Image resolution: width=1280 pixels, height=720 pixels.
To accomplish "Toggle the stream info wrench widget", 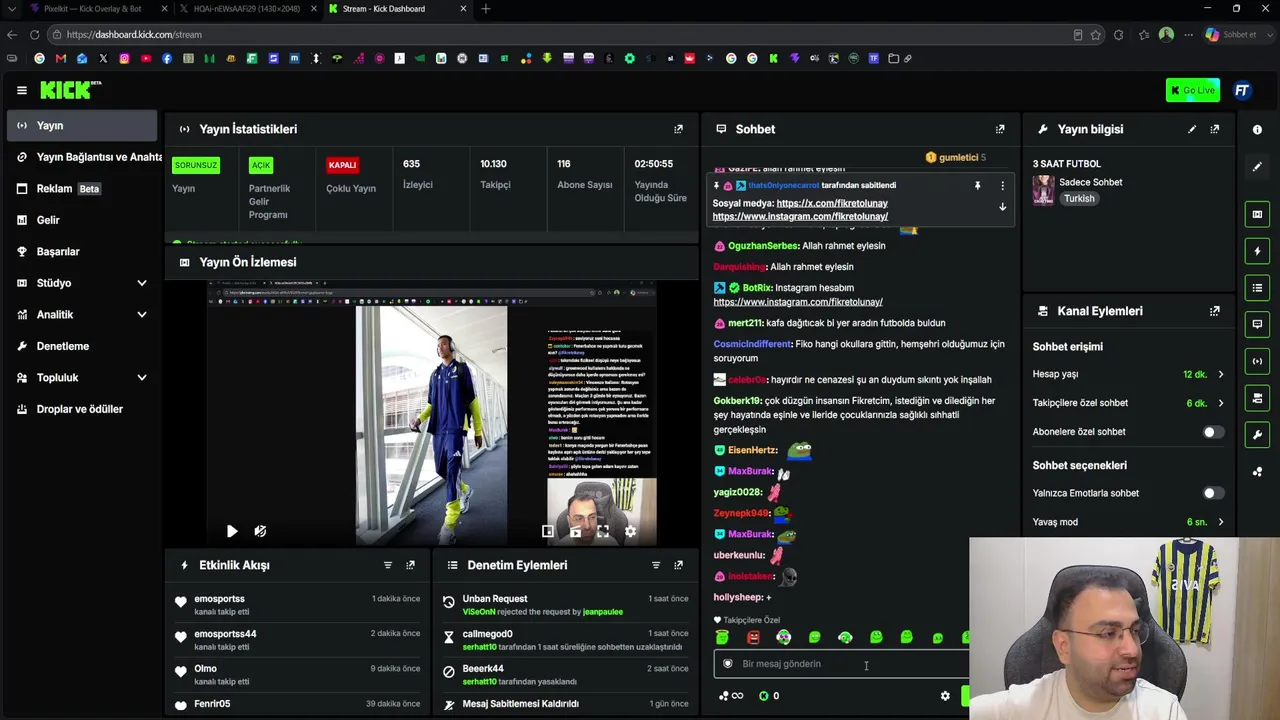I will click(x=1257, y=435).
